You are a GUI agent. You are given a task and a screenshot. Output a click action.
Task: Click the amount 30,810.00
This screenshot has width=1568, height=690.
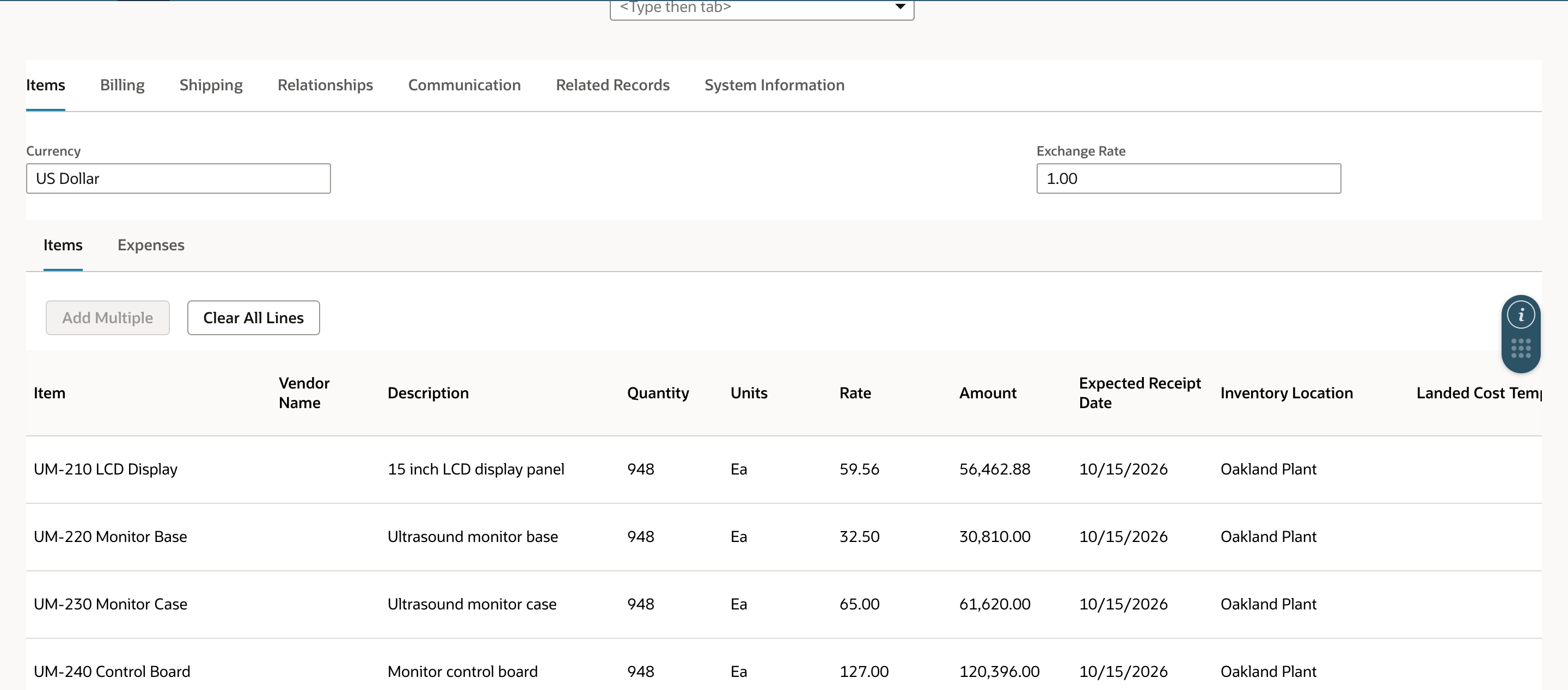tap(995, 537)
